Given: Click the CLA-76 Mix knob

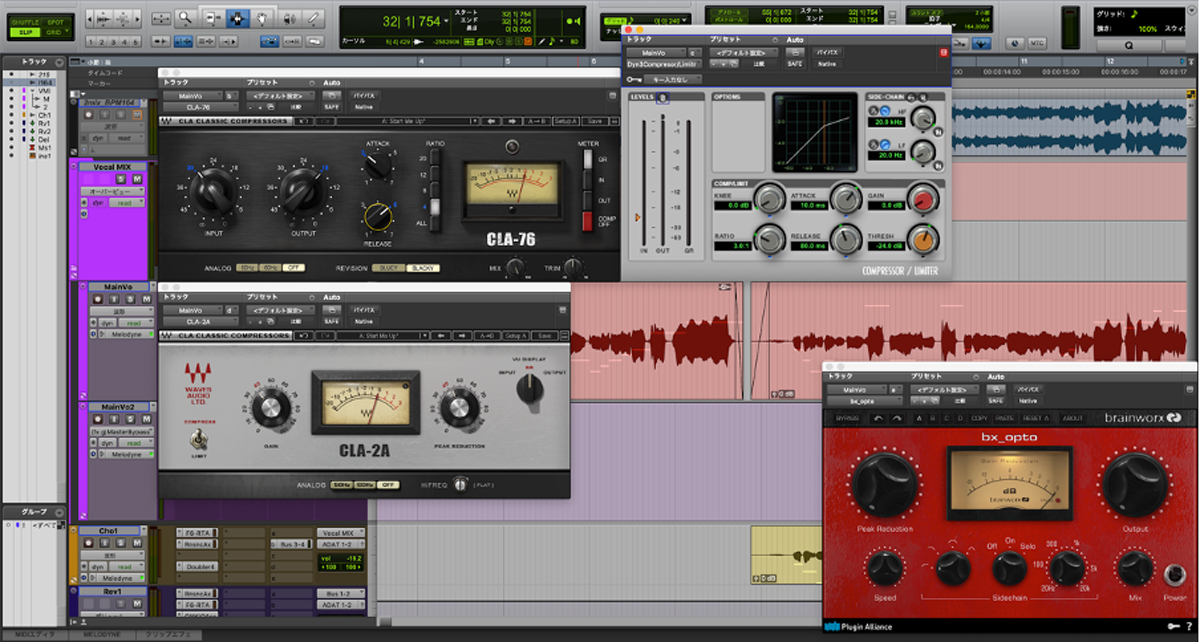Looking at the screenshot, I should (x=515, y=268).
